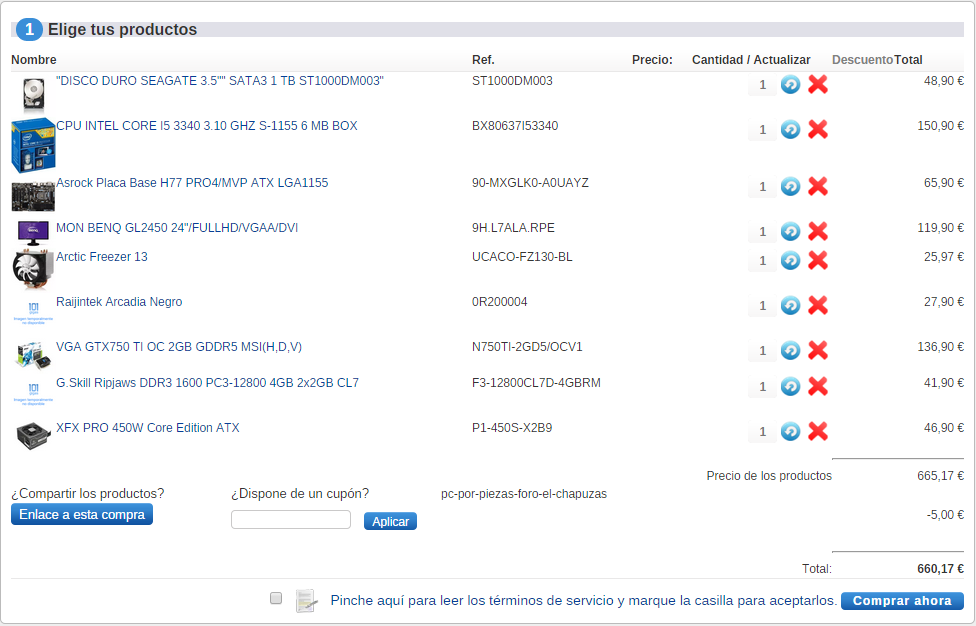Click Intel Core i5 box thumbnail
Screen dimensions: 976x626
click(x=33, y=145)
